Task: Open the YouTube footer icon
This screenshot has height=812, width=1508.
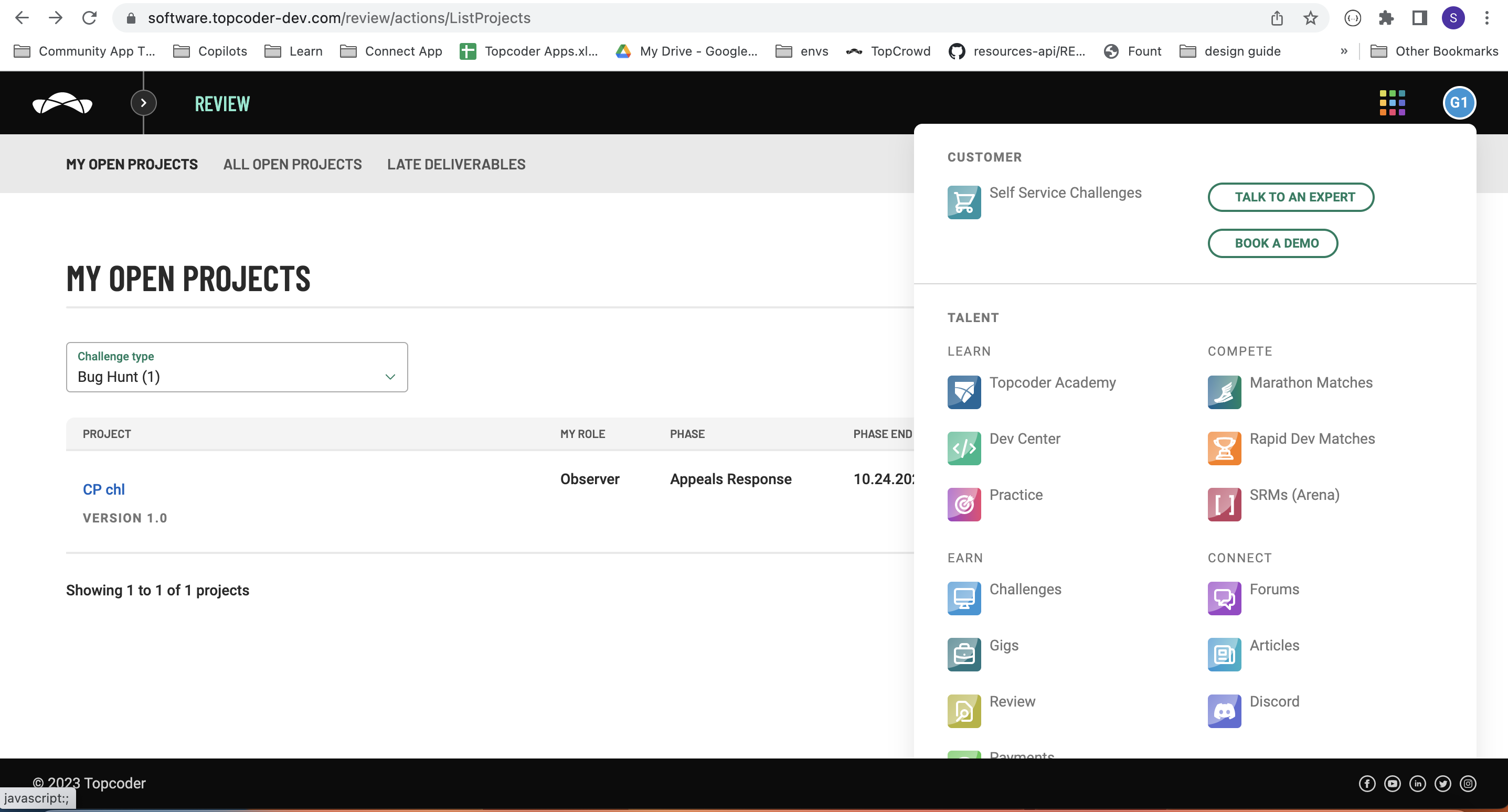Action: [x=1392, y=783]
